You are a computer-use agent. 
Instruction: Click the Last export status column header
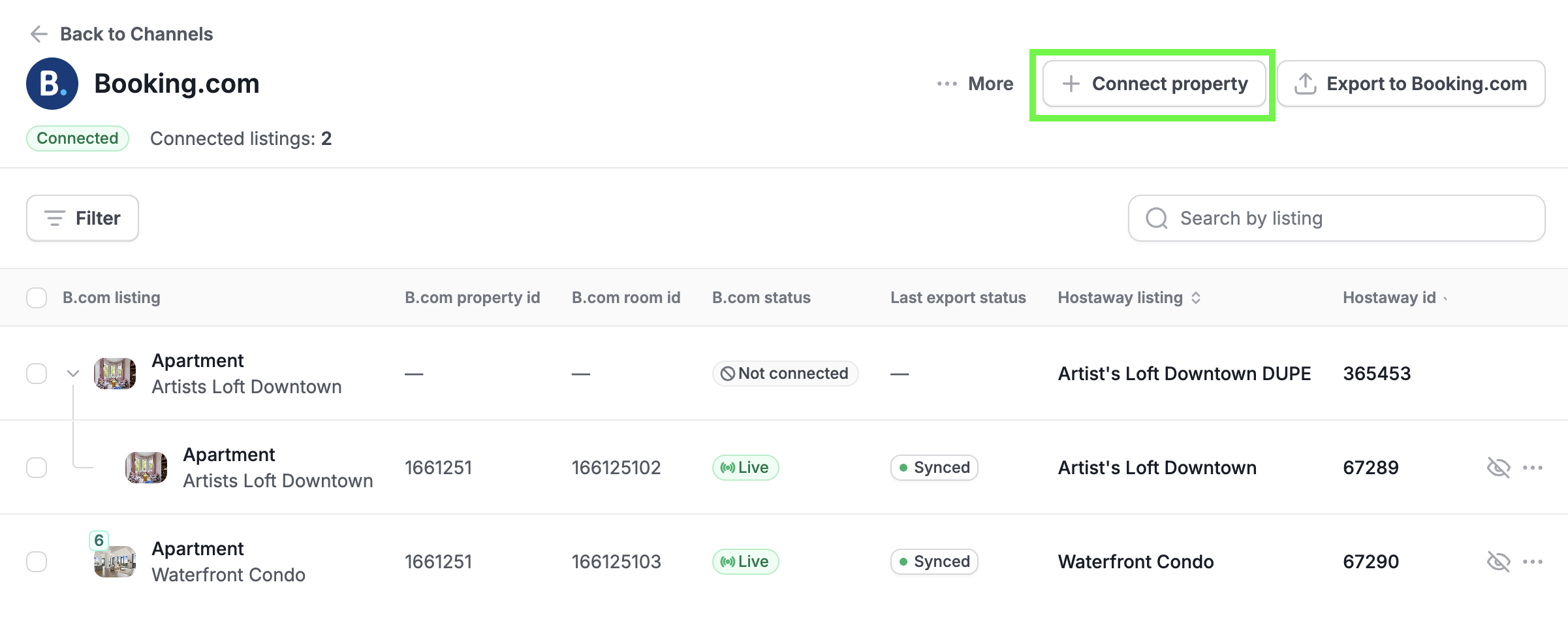[958, 298]
